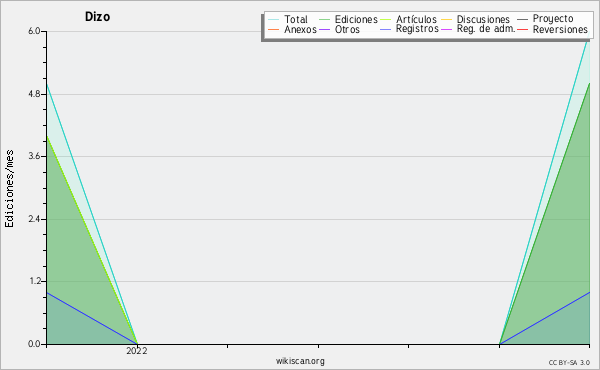600x370 pixels.
Task: Click the red Reversiones color line in legend
Action: [522, 29]
